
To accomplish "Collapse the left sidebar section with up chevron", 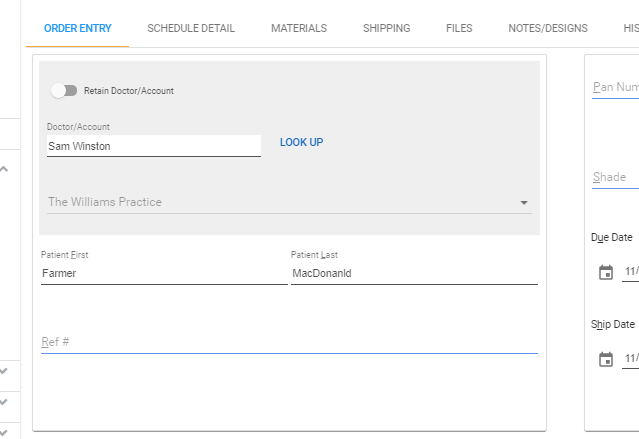I will (x=4, y=169).
